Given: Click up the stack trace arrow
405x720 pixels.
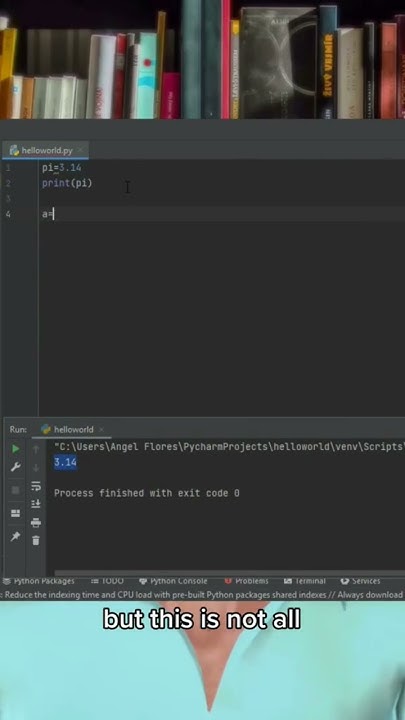Looking at the screenshot, I should (x=36, y=449).
